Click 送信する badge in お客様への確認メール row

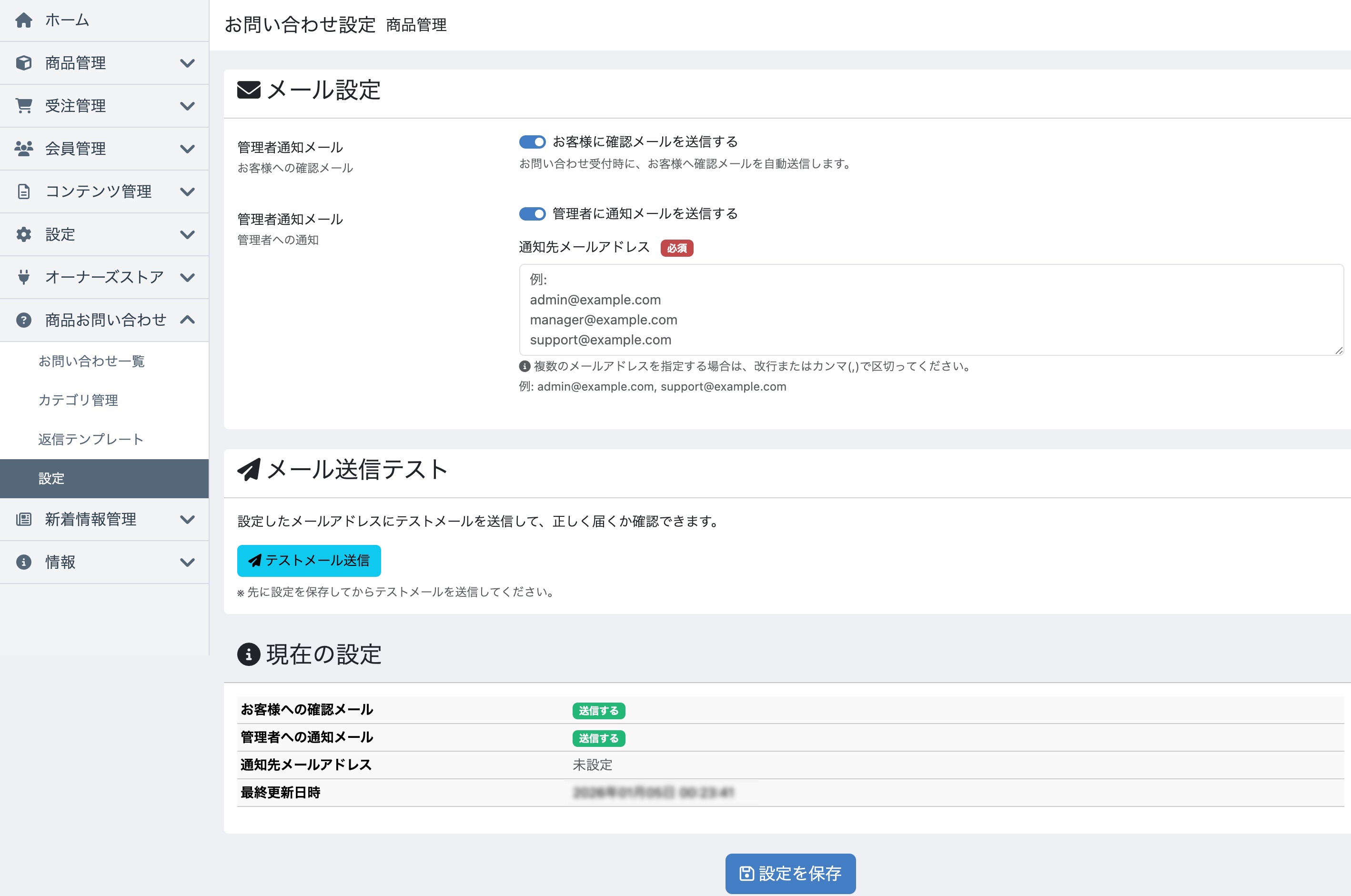599,711
